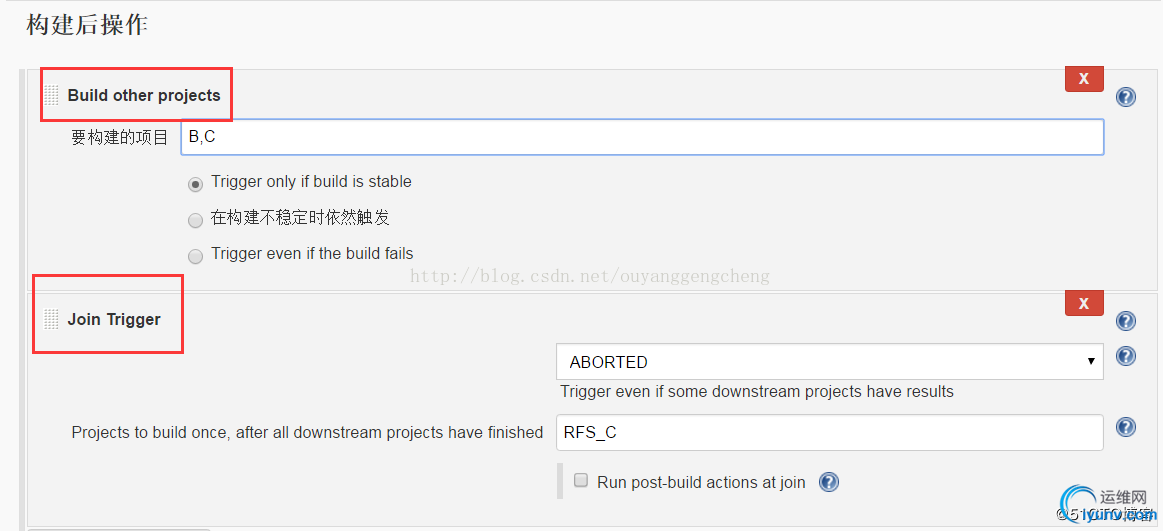Viewport: 1163px width, 531px height.
Task: Focus the RFS_C projects input field
Action: 829,432
